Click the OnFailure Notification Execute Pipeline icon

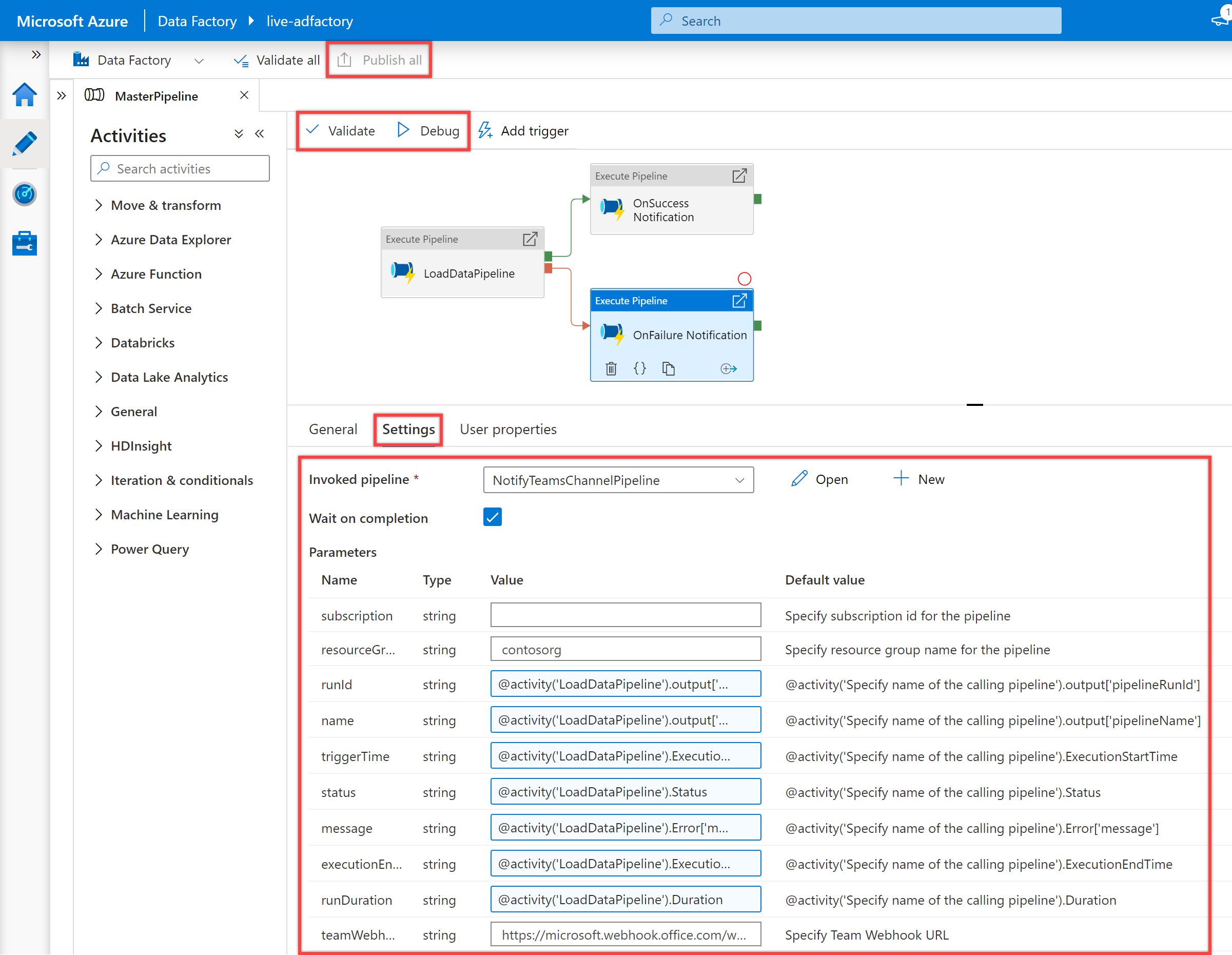click(x=614, y=334)
